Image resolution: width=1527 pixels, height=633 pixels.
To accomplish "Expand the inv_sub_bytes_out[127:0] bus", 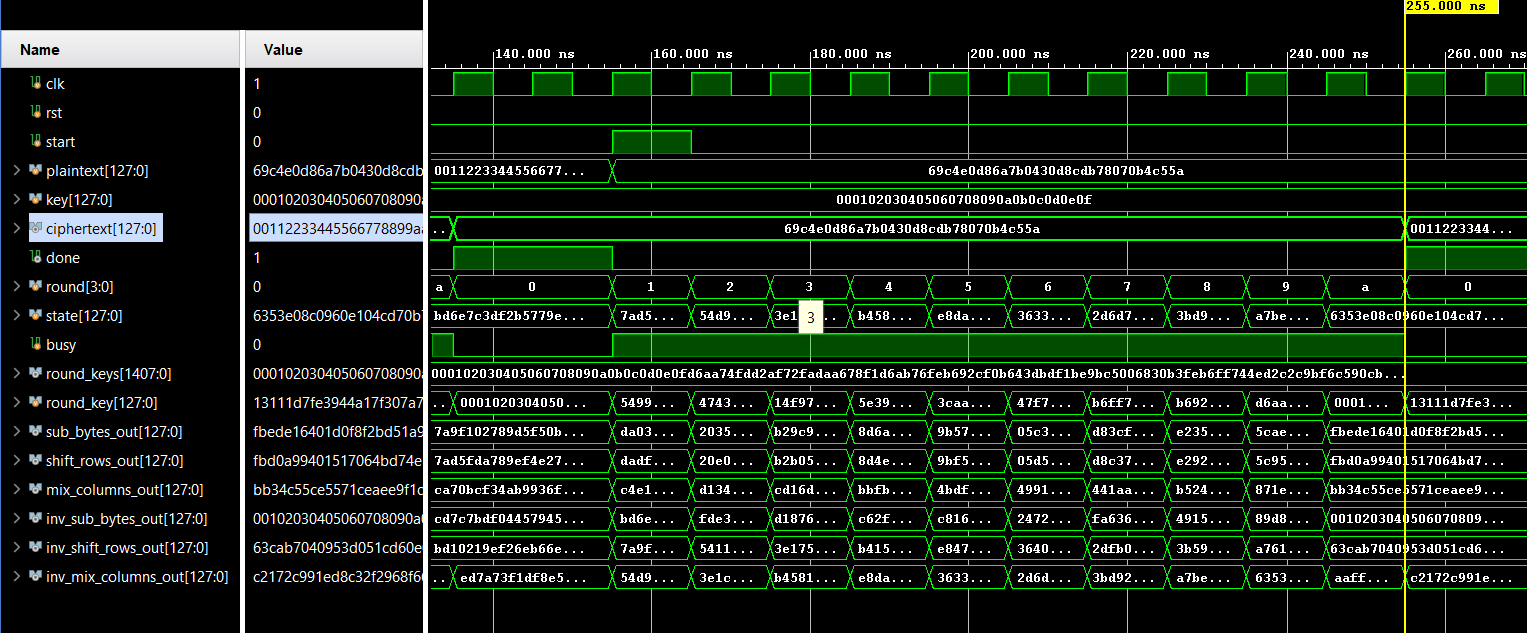I will click(16, 519).
